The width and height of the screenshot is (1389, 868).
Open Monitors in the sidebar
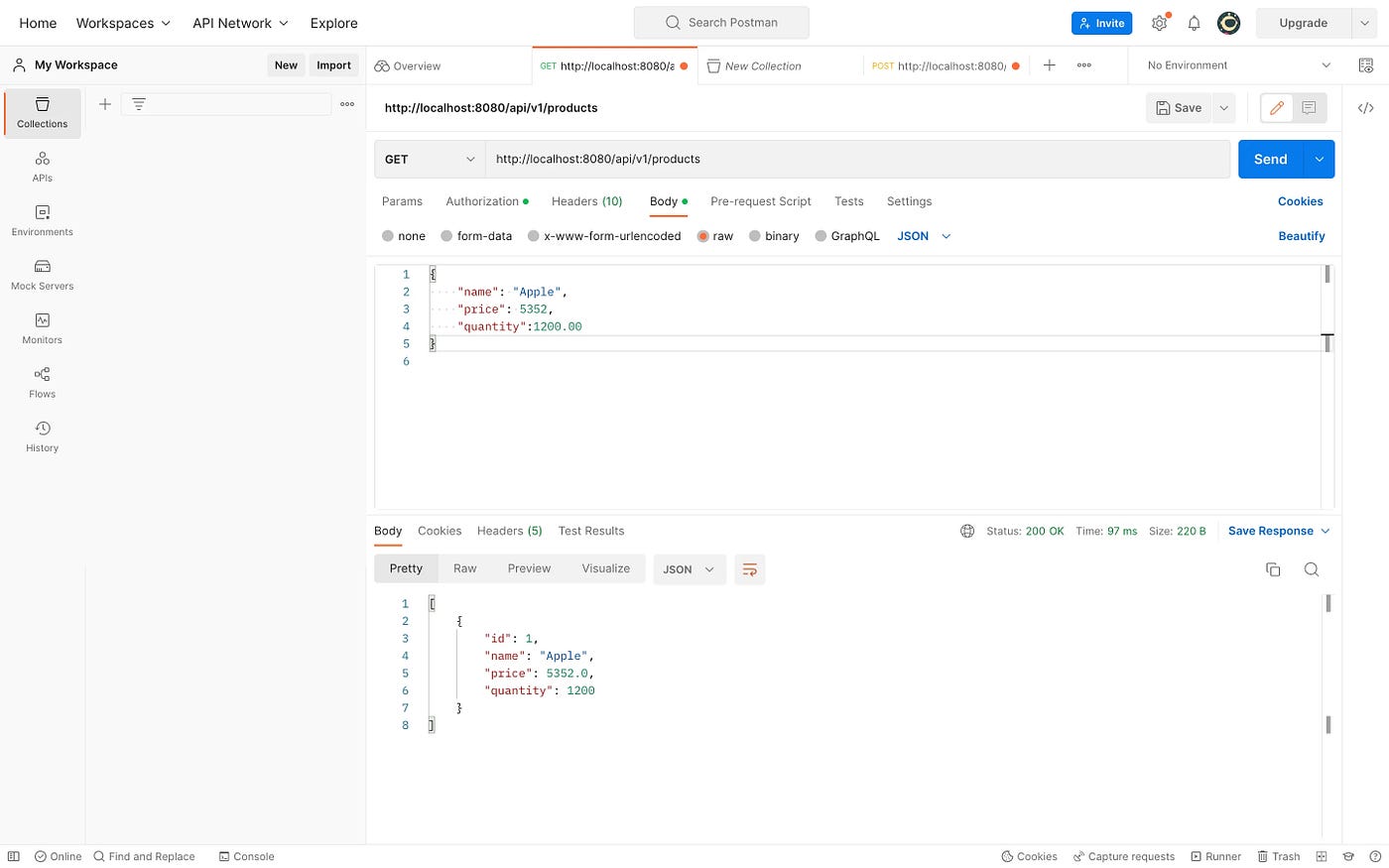43,329
